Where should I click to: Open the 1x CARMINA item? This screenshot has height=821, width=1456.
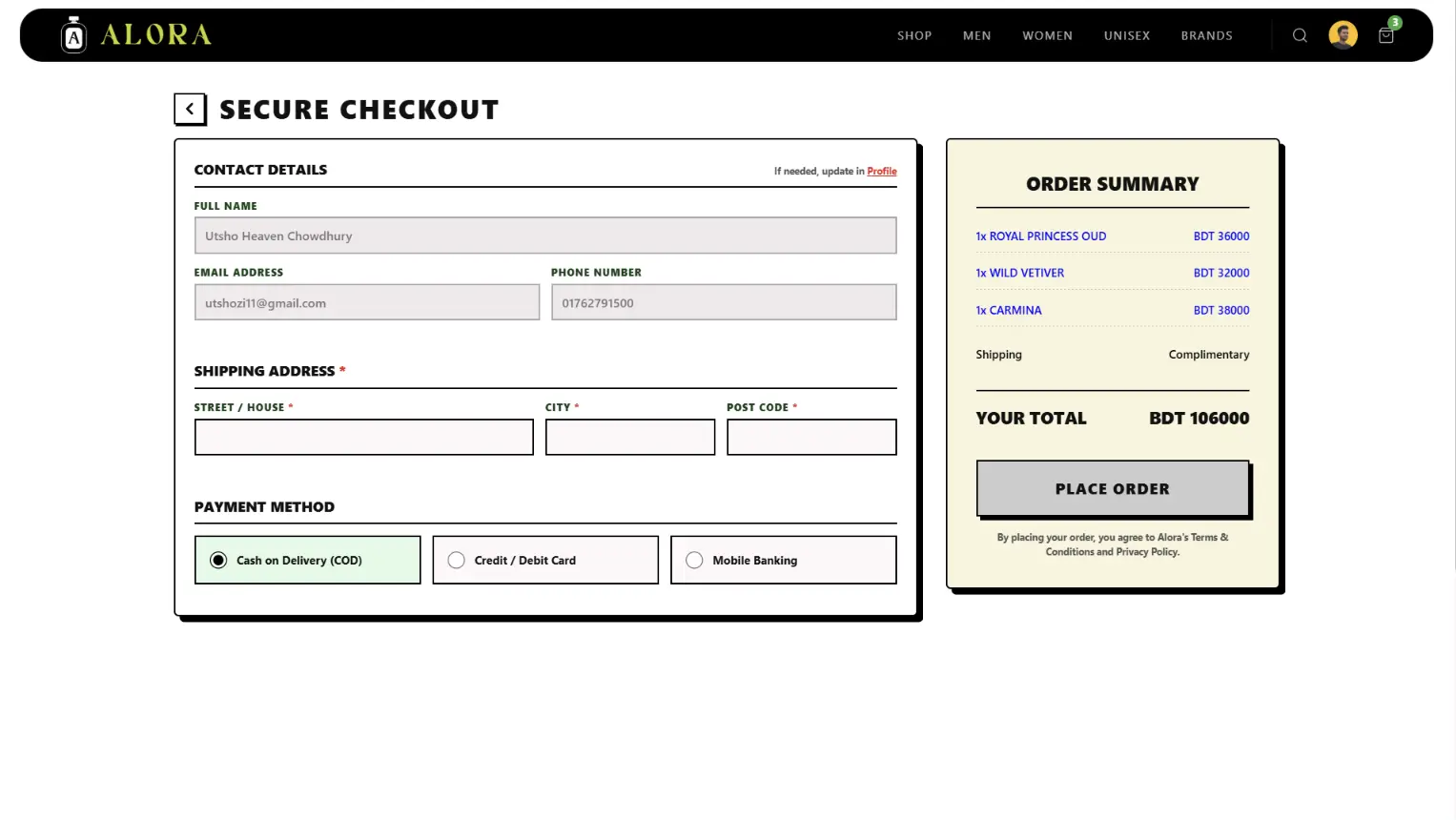1008,311
